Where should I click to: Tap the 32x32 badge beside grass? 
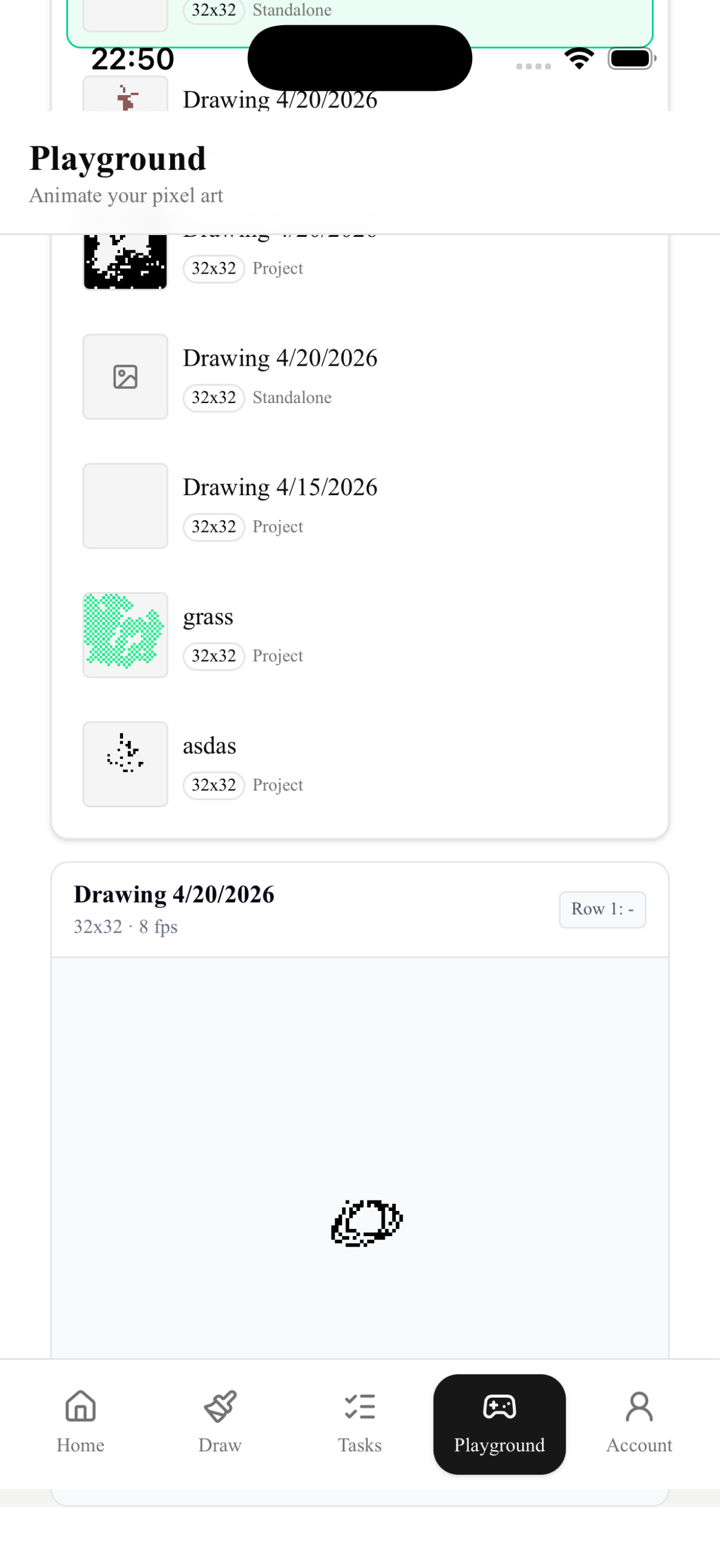pos(215,659)
